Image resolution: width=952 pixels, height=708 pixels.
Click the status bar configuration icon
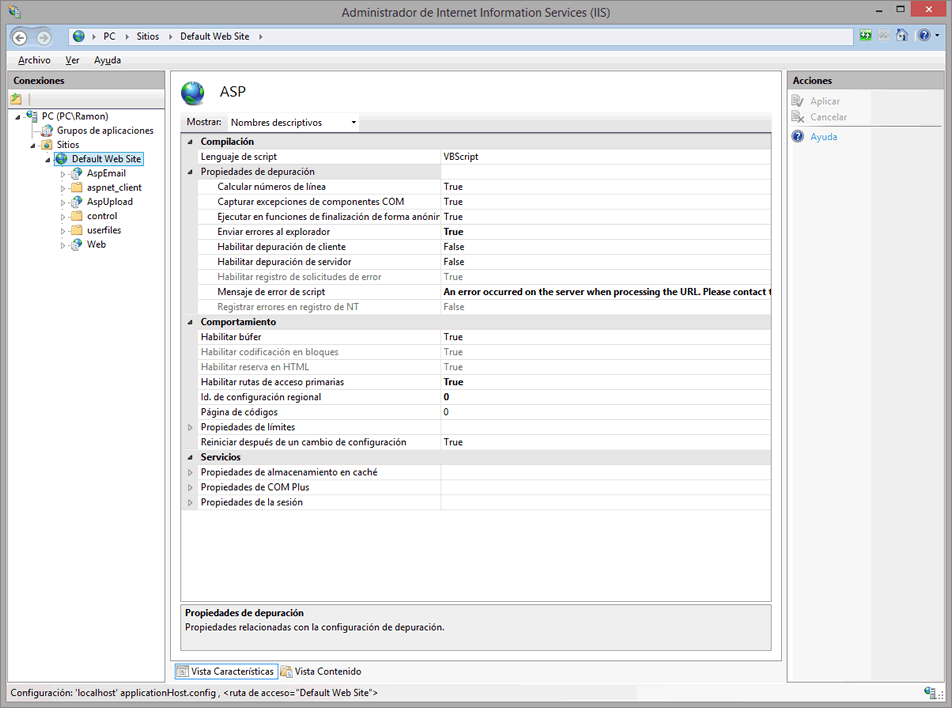930,692
